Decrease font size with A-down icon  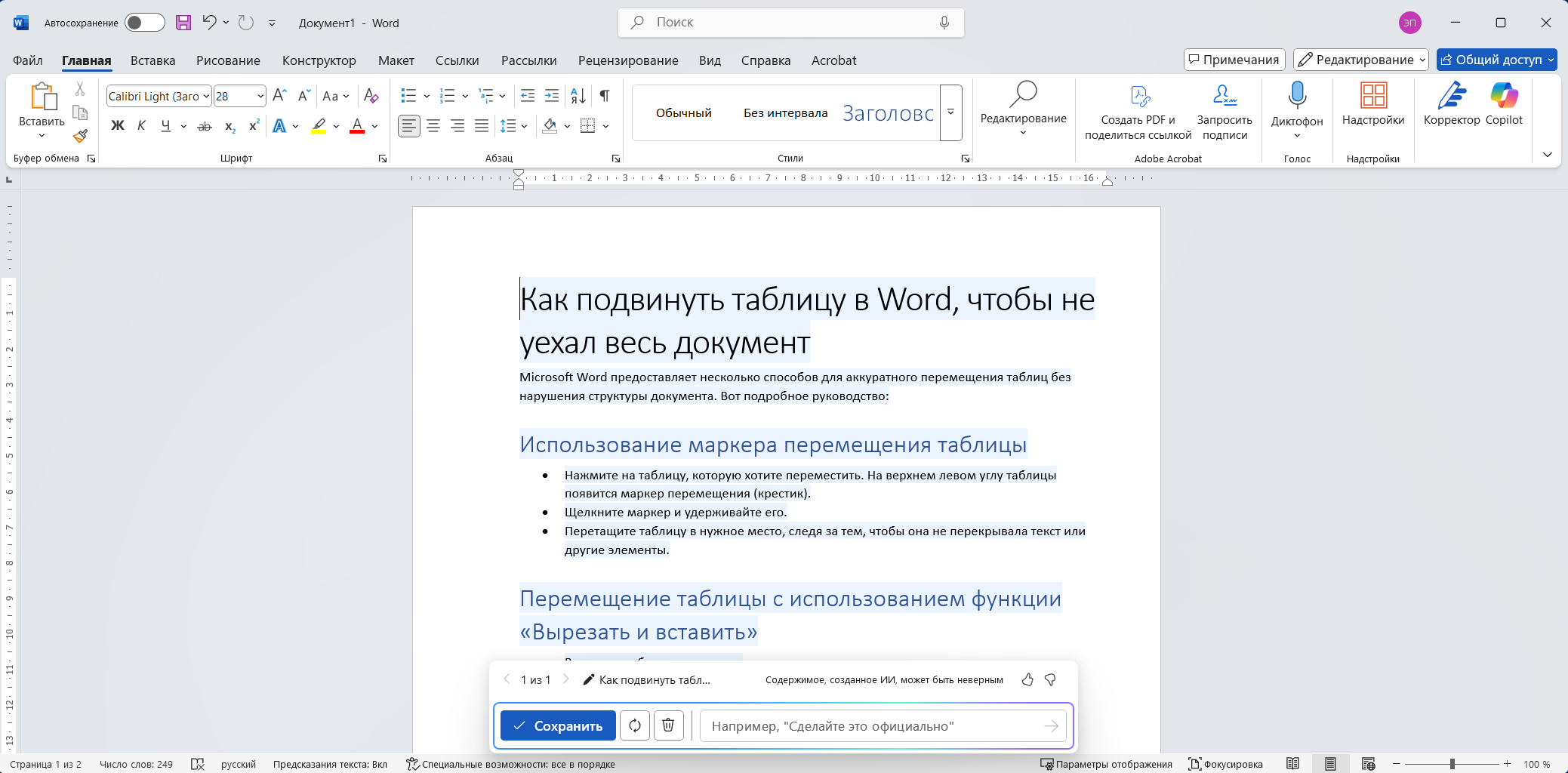coord(303,96)
